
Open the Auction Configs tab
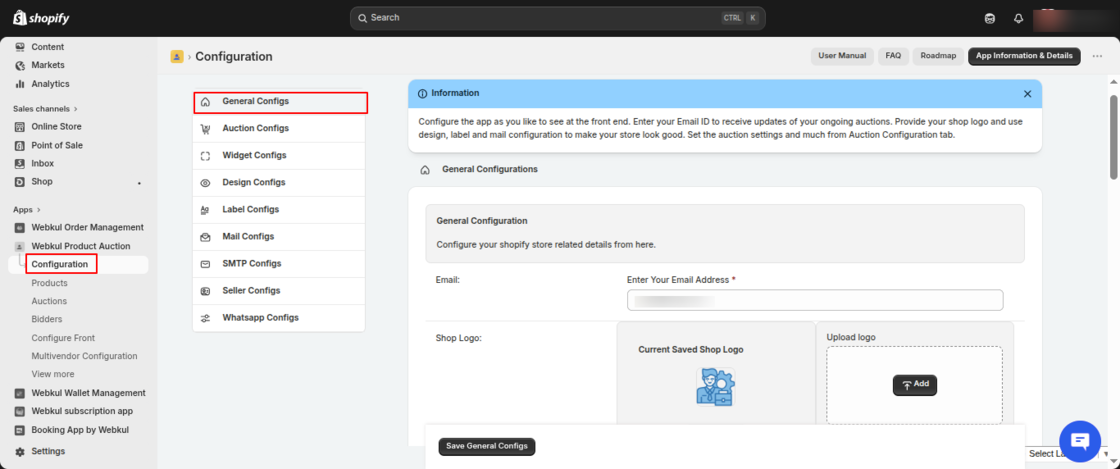tap(279, 128)
